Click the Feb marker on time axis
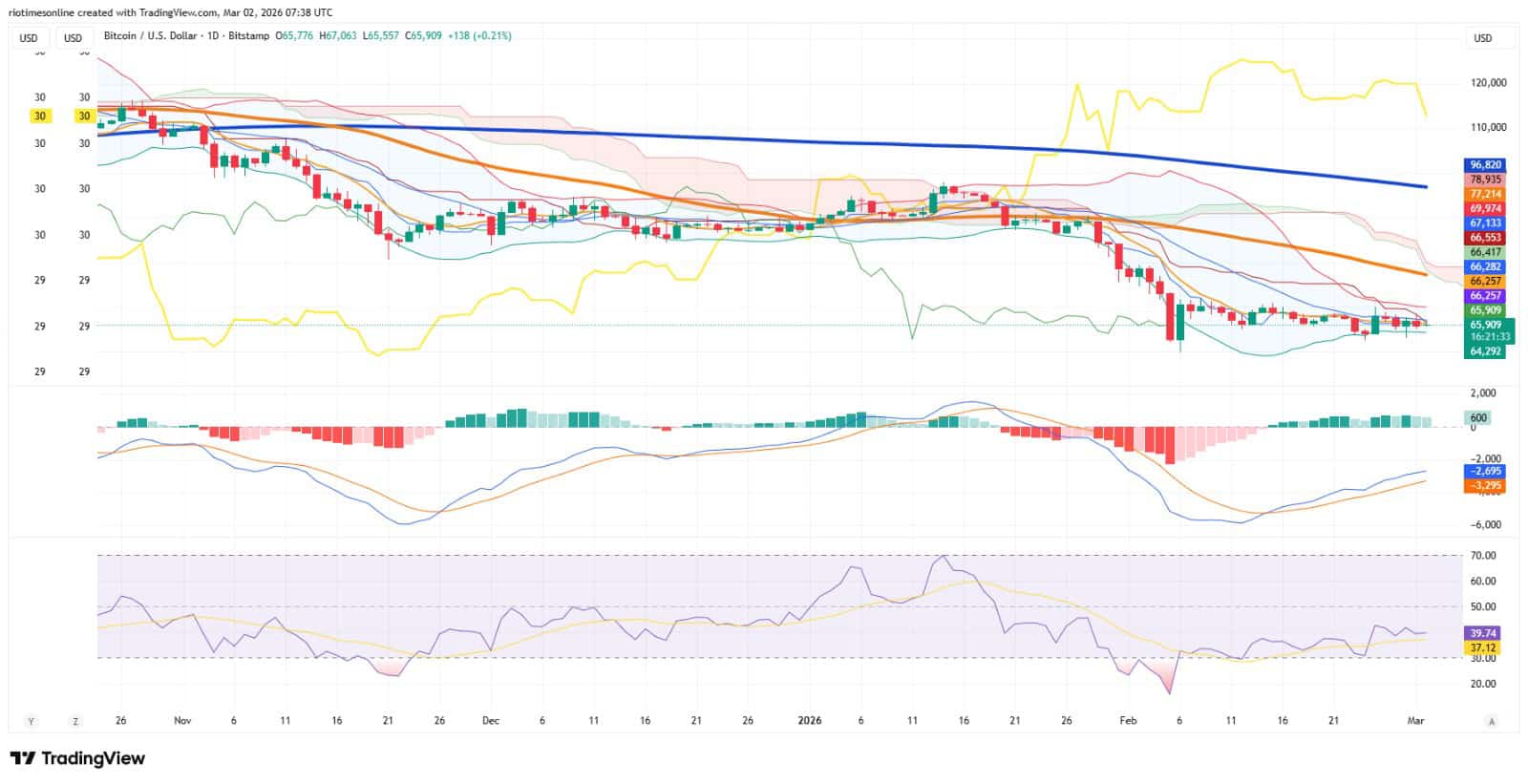This screenshot has width=1528, height=784. coord(1128,721)
